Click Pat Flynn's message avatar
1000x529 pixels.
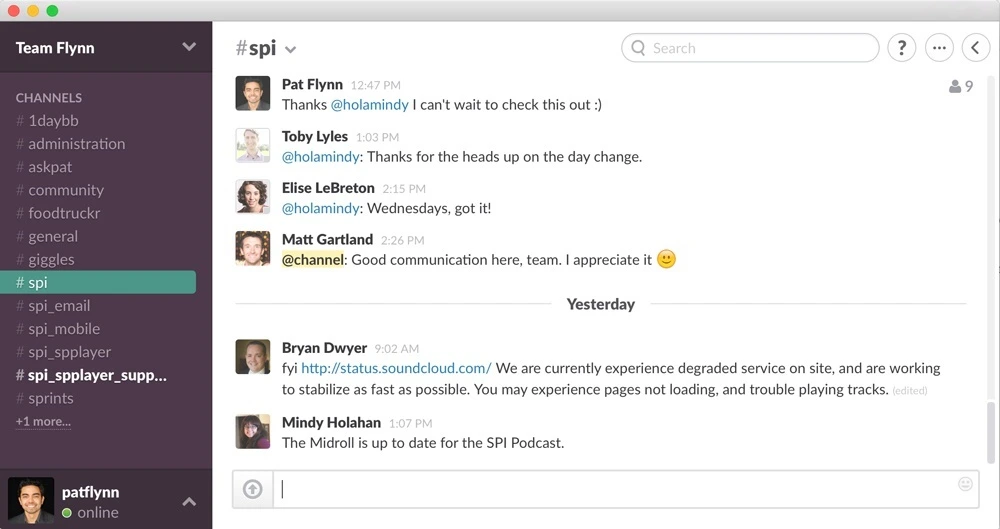253,94
